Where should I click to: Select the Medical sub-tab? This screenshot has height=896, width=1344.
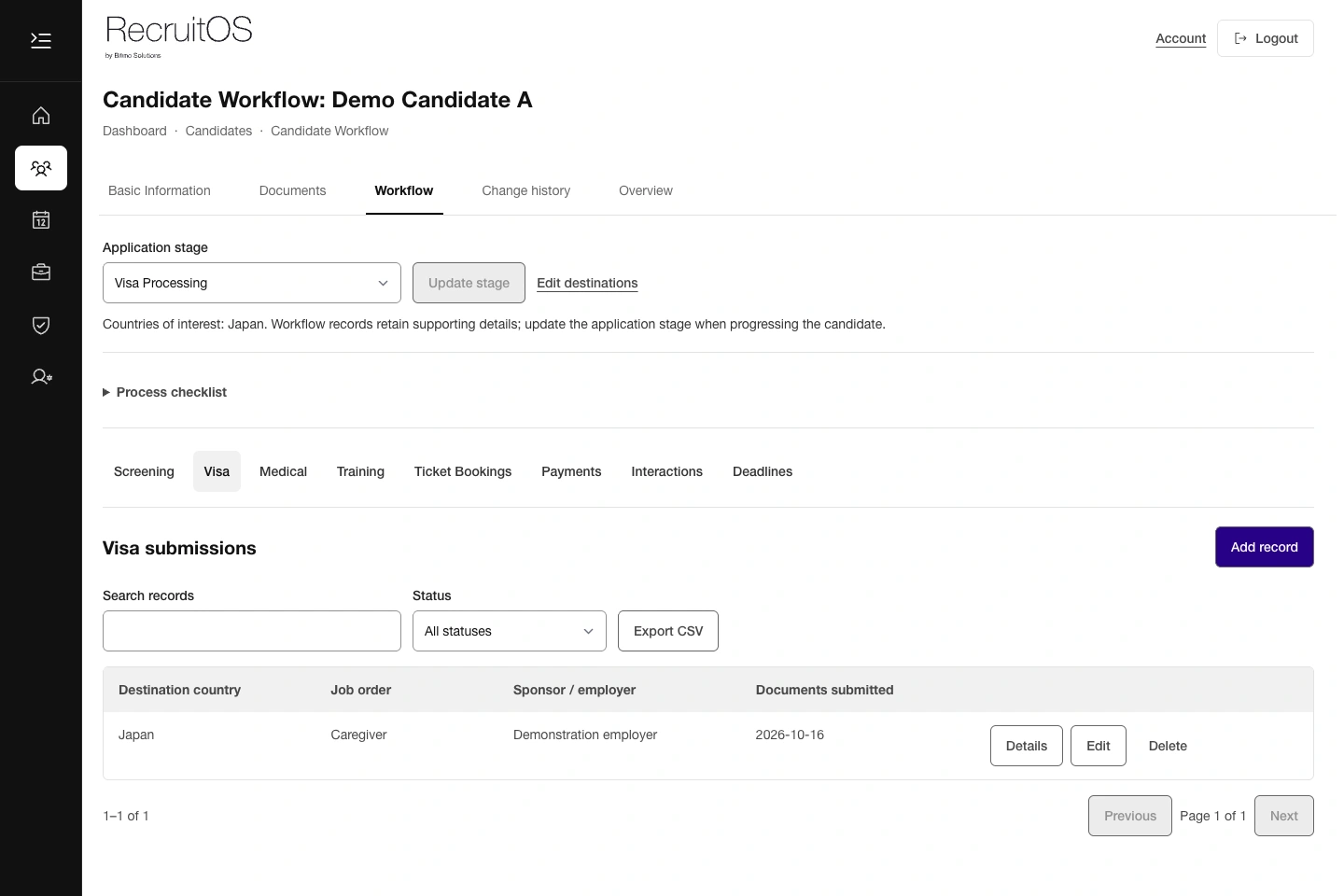(x=284, y=471)
